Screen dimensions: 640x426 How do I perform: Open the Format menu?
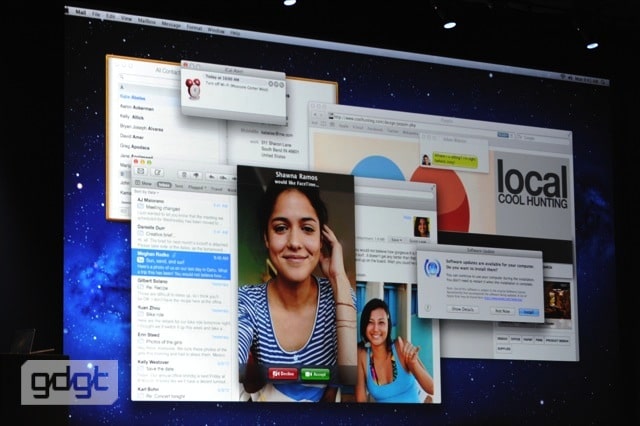(194, 27)
